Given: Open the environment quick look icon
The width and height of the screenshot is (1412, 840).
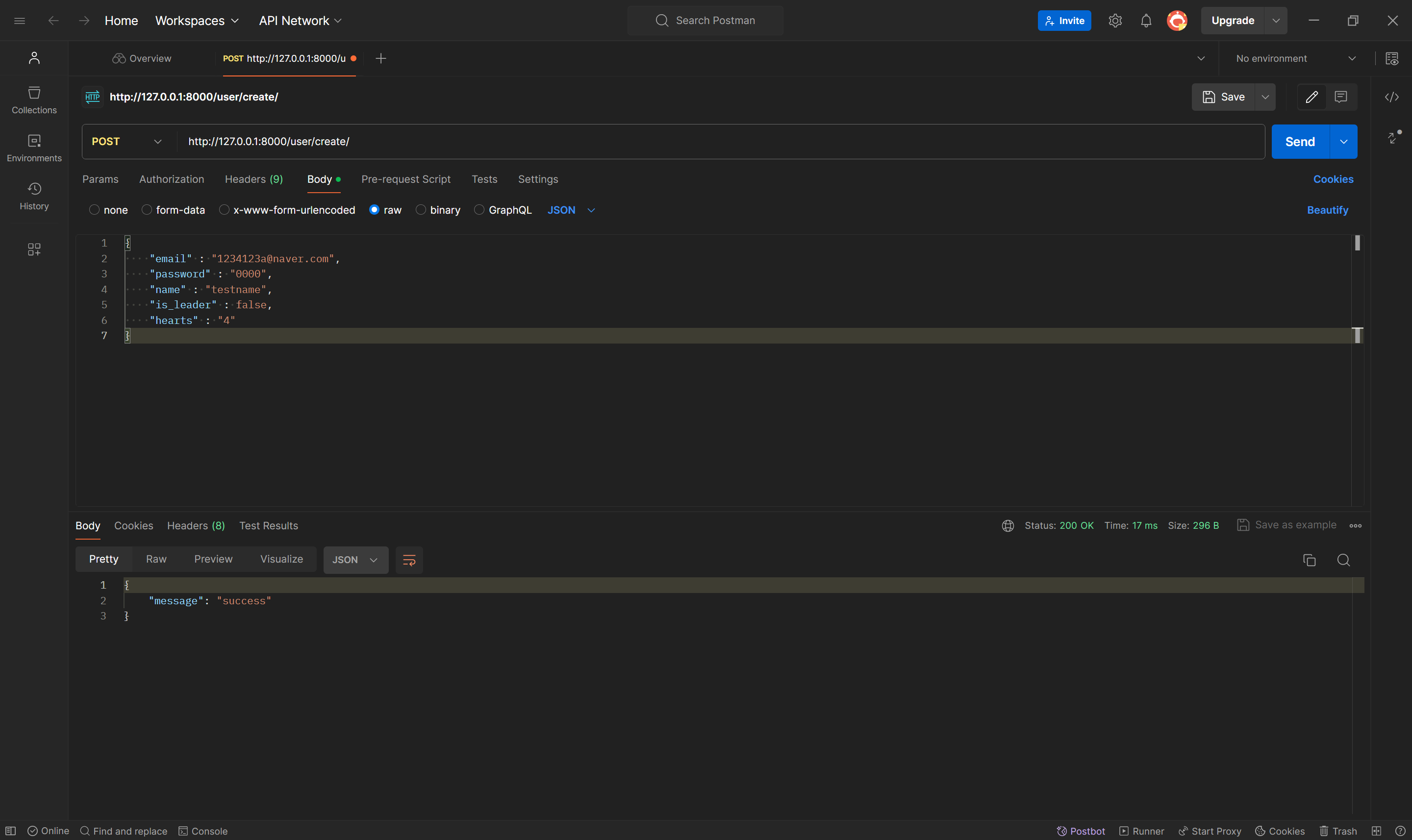Looking at the screenshot, I should coord(1391,58).
